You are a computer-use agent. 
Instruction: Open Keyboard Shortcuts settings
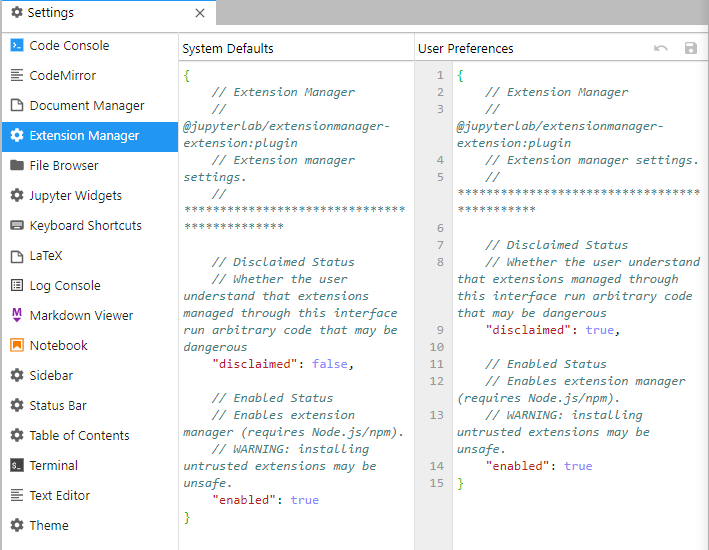[90, 225]
